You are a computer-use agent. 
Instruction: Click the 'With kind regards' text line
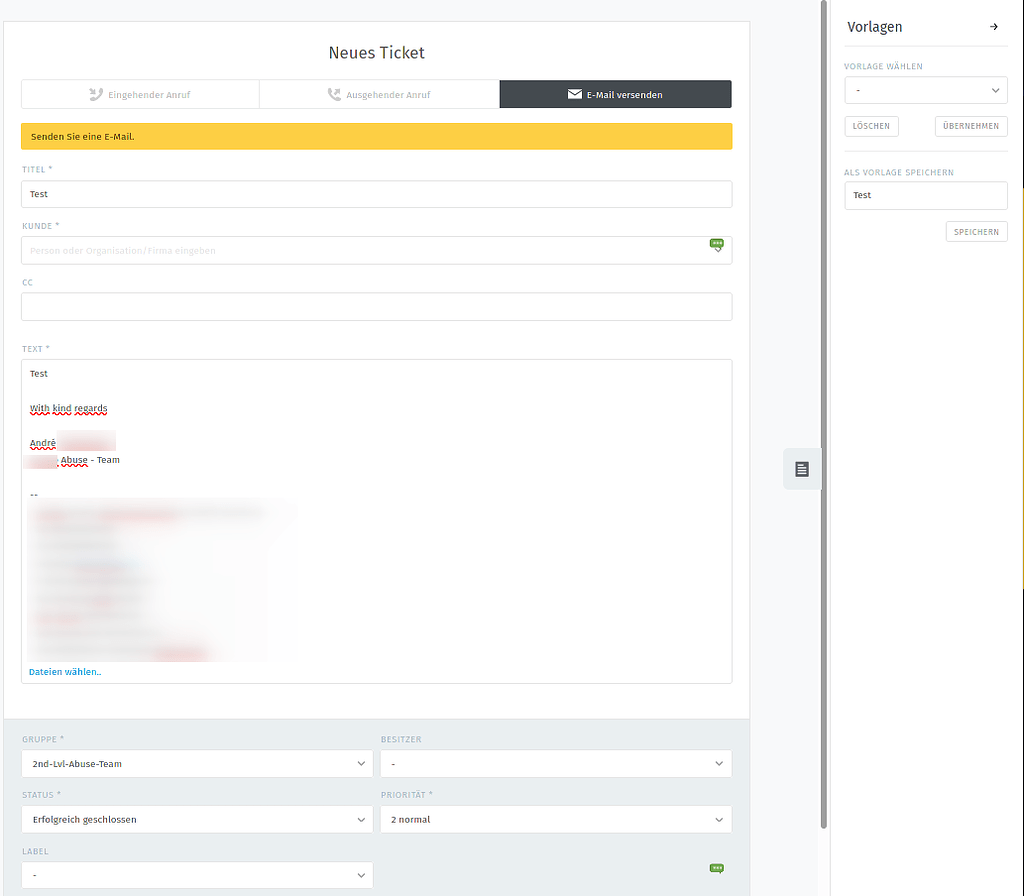coord(69,408)
